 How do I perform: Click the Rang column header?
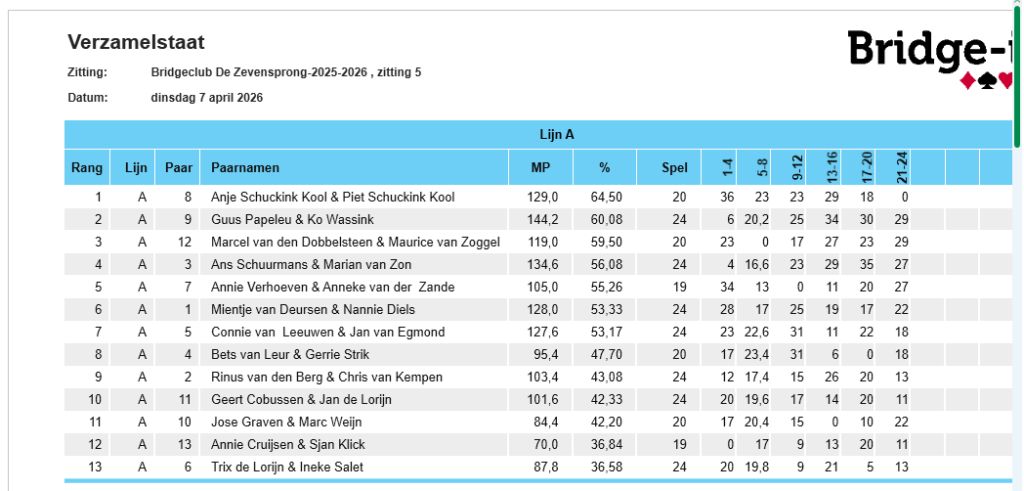pos(87,168)
